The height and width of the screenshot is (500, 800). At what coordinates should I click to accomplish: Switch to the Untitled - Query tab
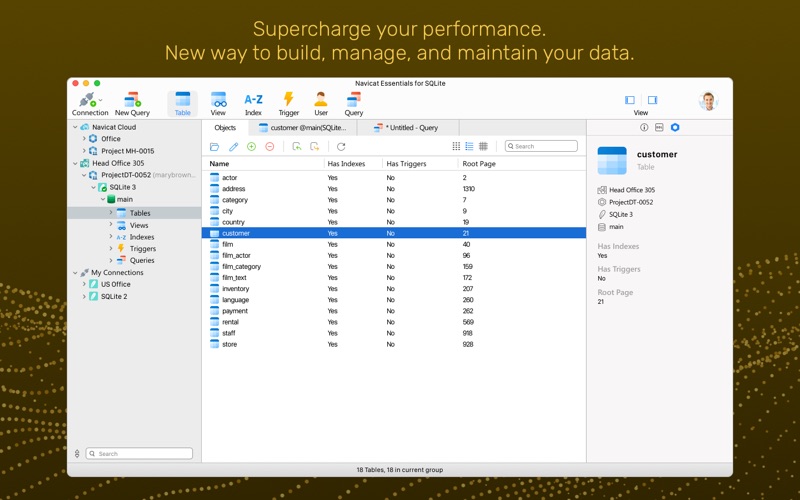pos(406,128)
